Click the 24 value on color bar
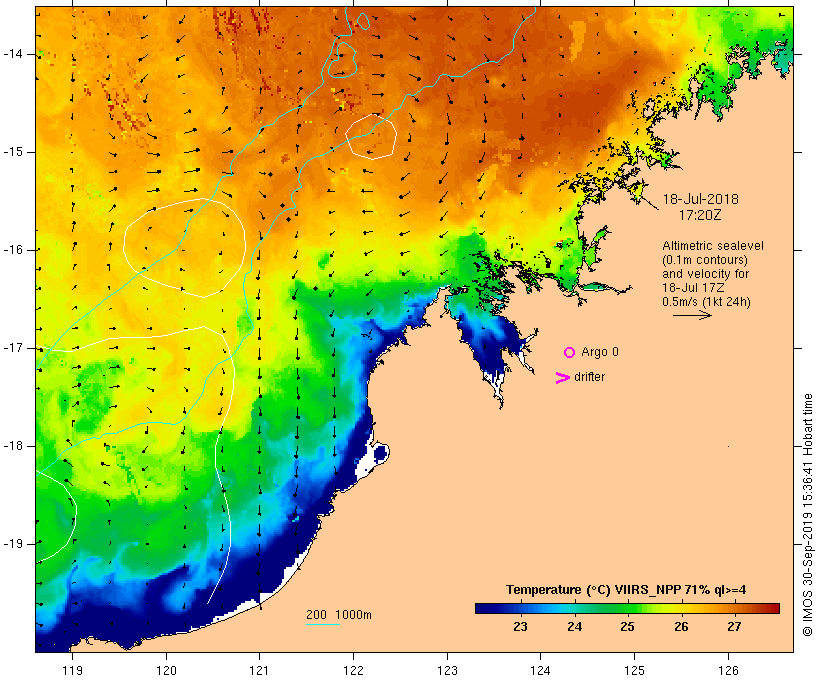 pyautogui.click(x=574, y=627)
